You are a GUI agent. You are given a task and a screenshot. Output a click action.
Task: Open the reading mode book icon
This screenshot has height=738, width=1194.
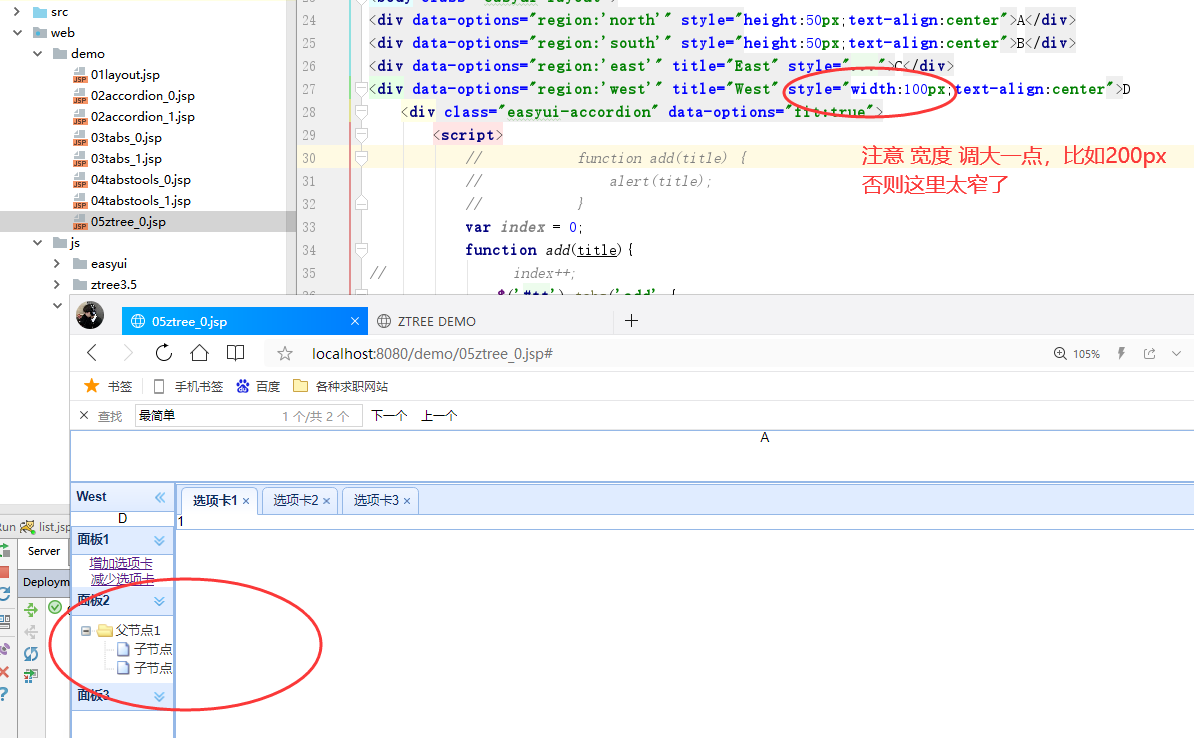pyautogui.click(x=235, y=353)
